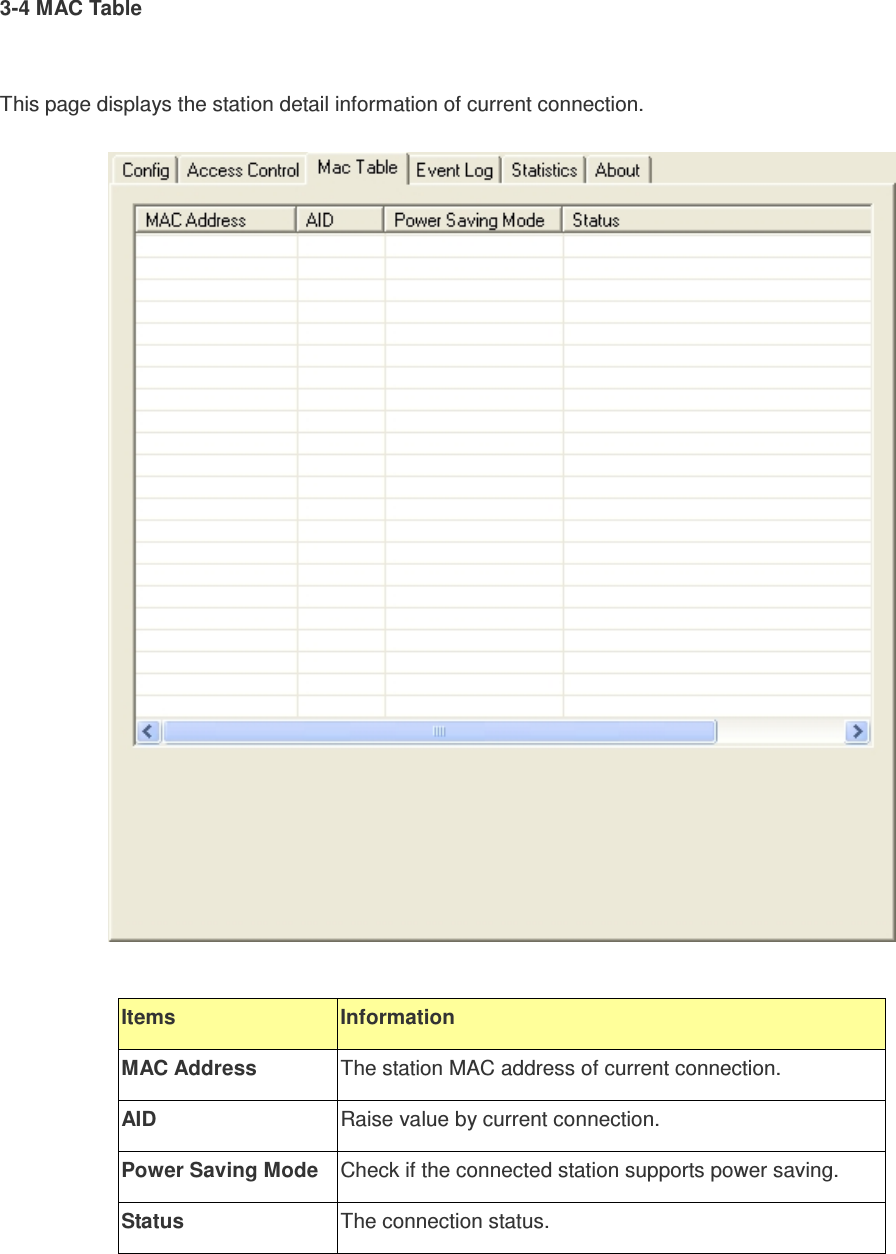Click the left scroll arrow icon
Image resolution: width=896 pixels, height=1254 pixels.
coord(147,731)
